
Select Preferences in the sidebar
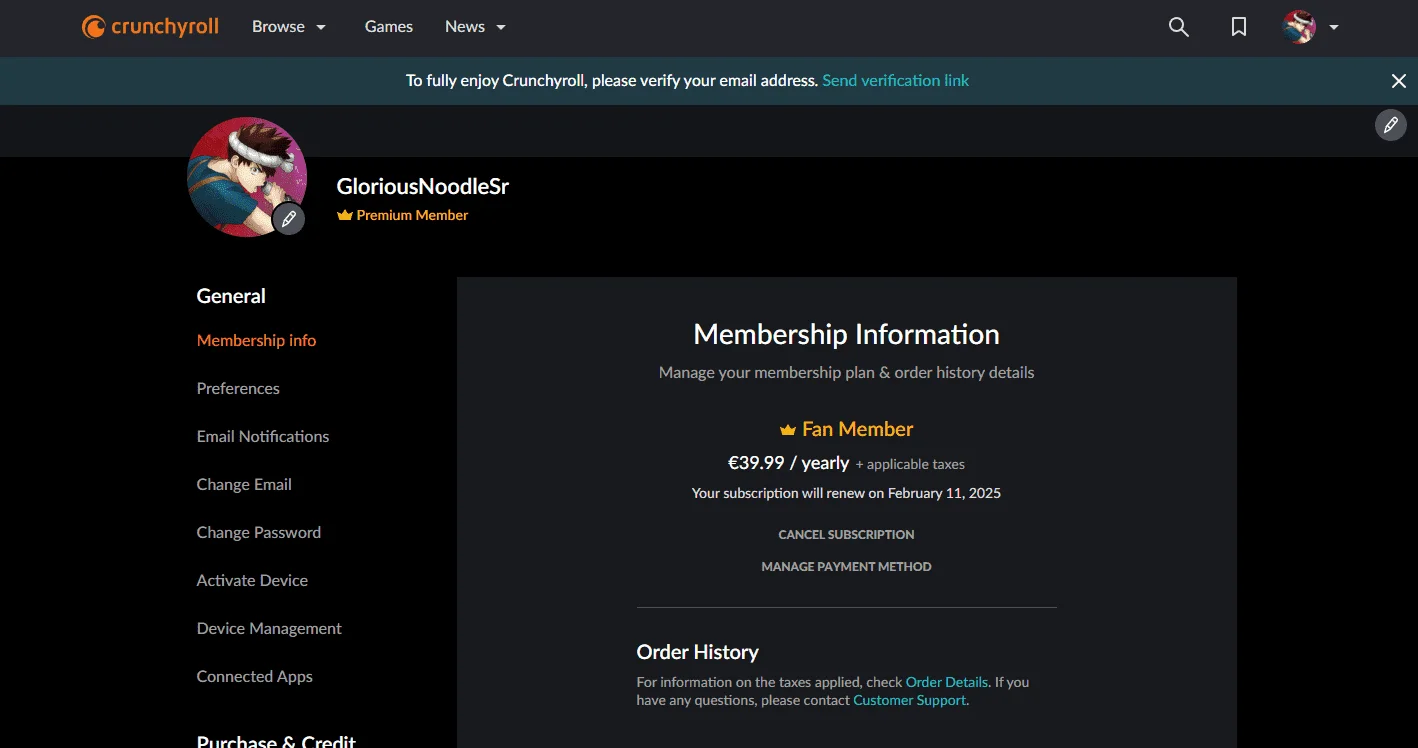pos(238,388)
